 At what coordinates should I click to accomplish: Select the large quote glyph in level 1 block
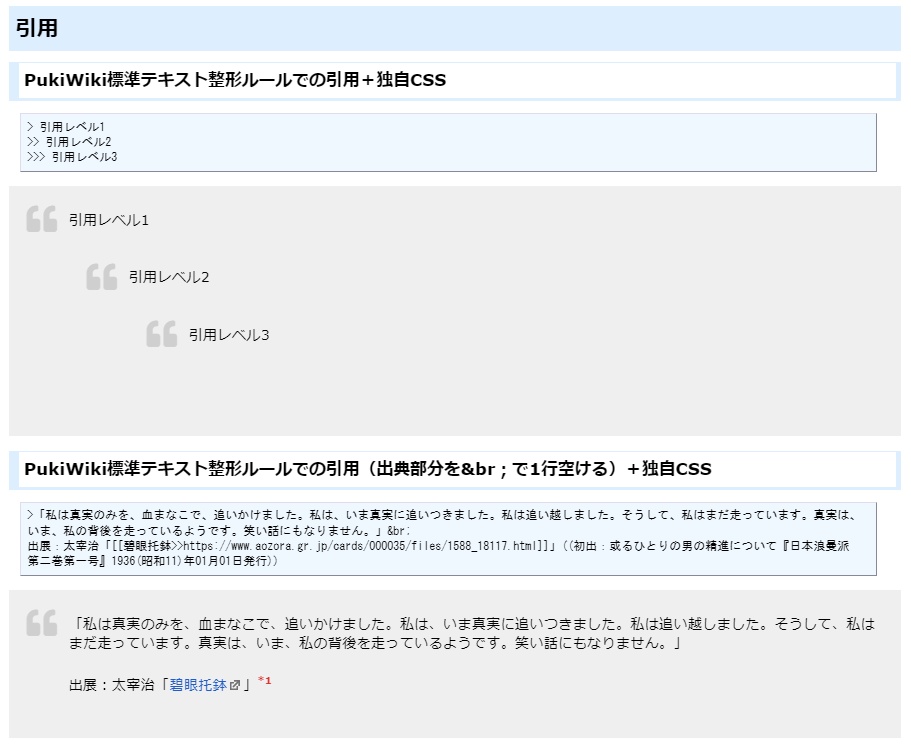tap(43, 220)
